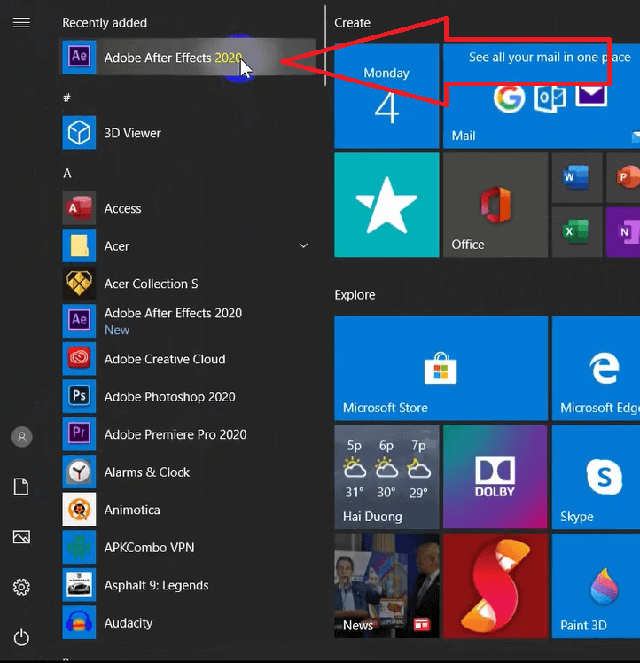Launch Asphalt 9: Legends game
Image resolution: width=640 pixels, height=663 pixels.
click(x=156, y=585)
